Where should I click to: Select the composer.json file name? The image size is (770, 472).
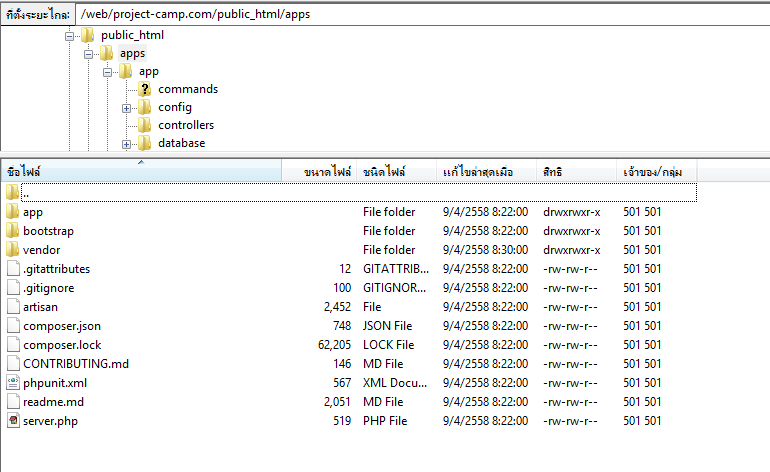point(62,326)
